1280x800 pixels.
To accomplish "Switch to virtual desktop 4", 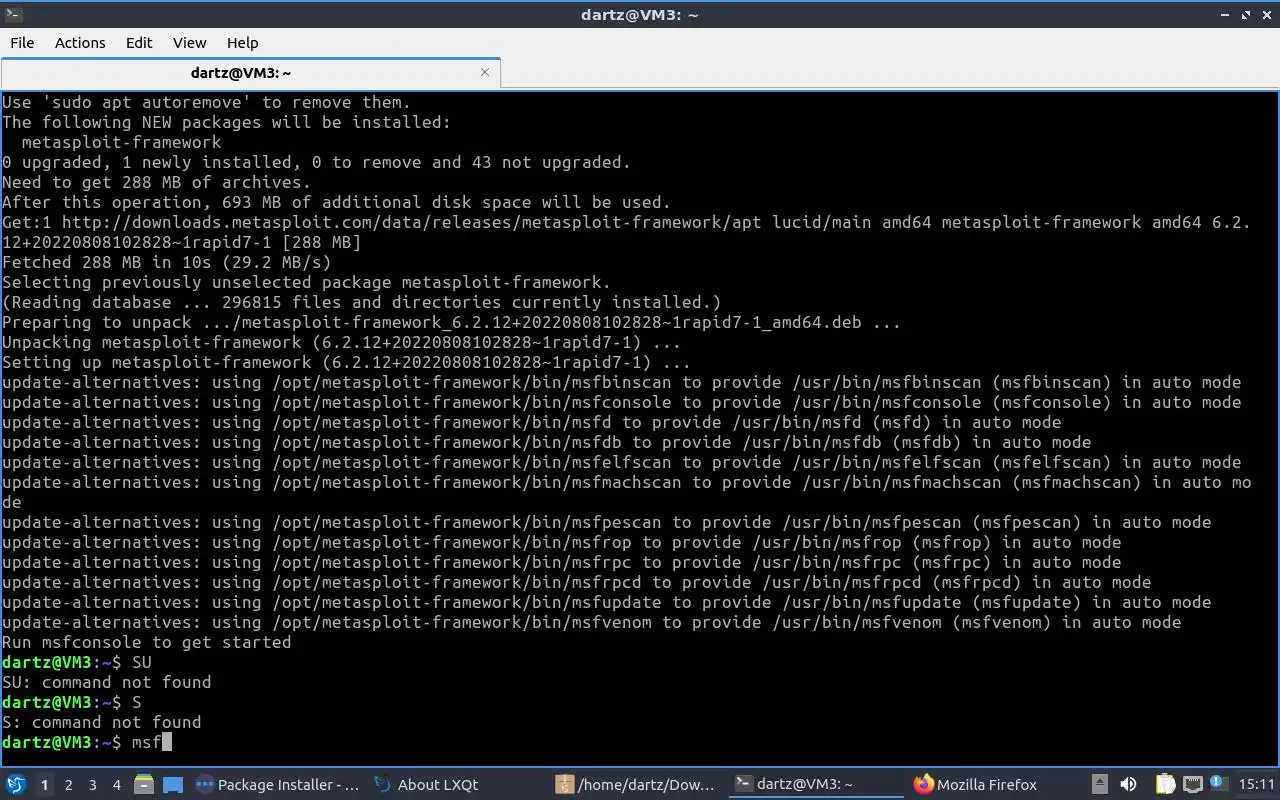I will 116,785.
